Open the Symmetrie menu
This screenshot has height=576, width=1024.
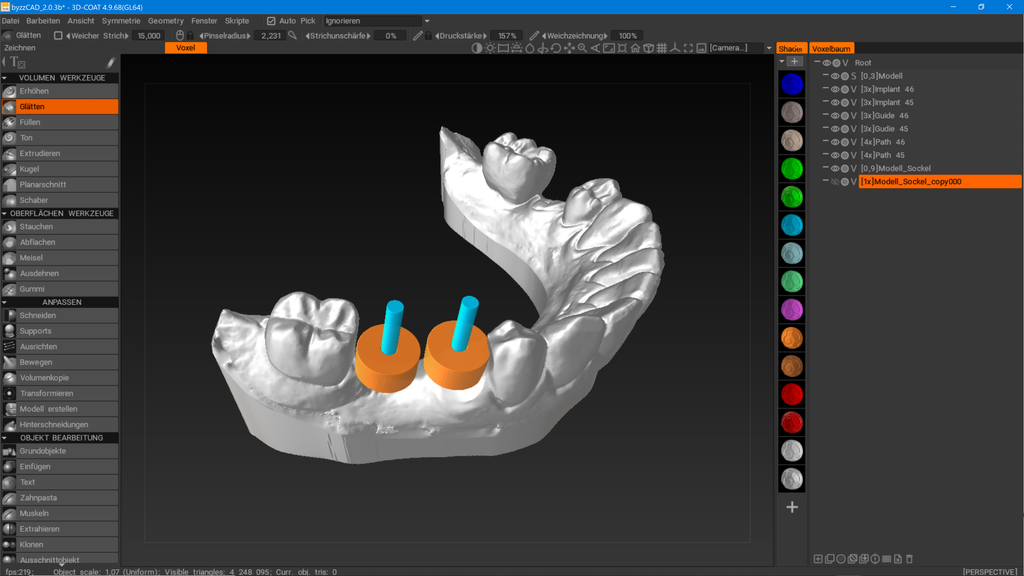click(x=121, y=21)
